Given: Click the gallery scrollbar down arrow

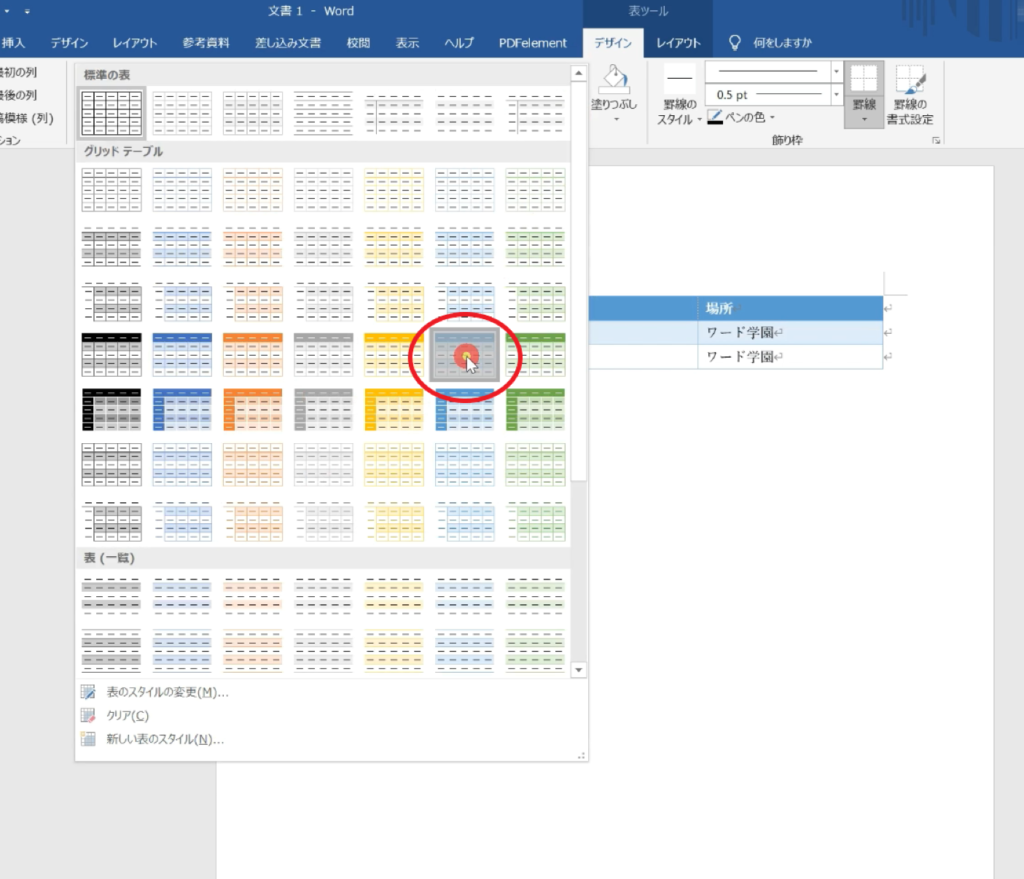Looking at the screenshot, I should [x=579, y=669].
